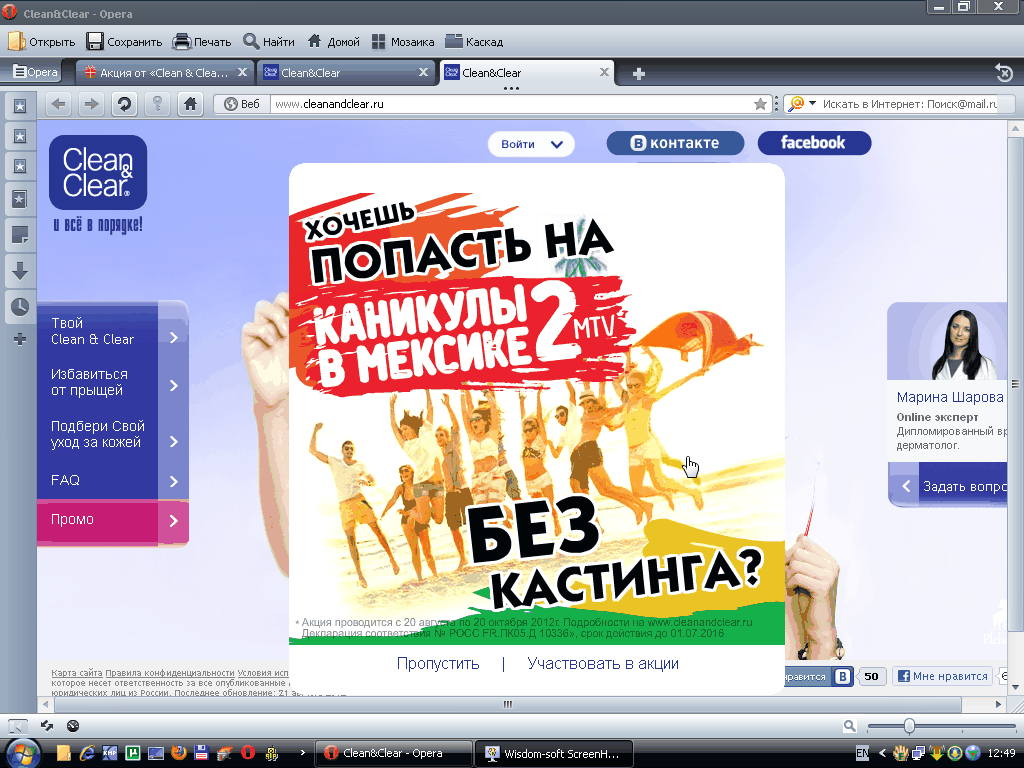Click the ВКонтакте button
Screen dimensions: 1024x768
tap(675, 143)
